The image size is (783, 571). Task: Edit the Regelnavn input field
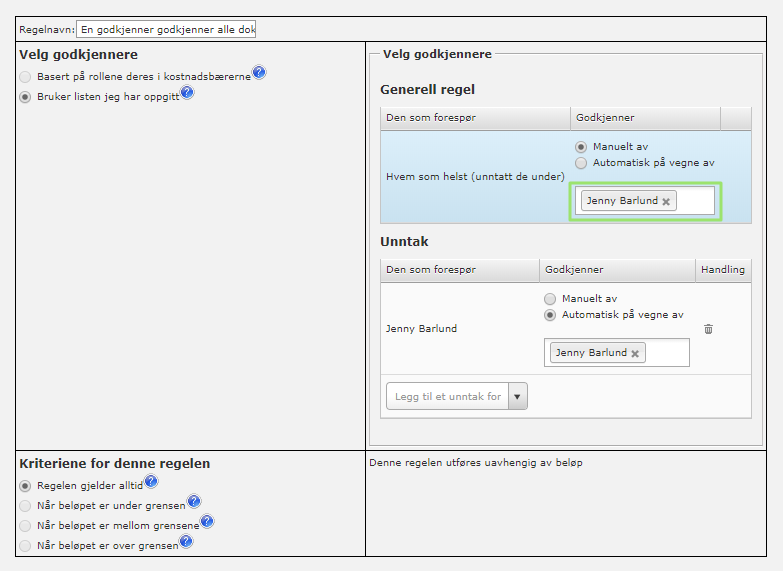[166, 29]
